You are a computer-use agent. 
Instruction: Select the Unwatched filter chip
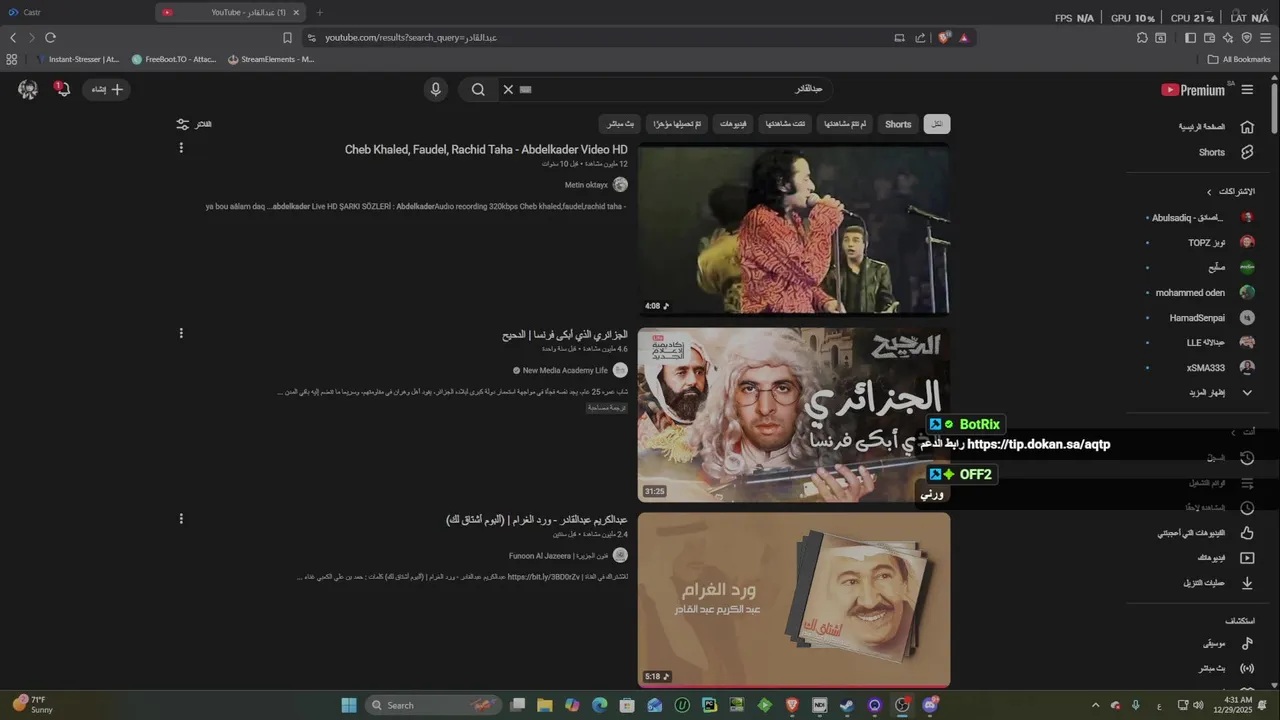[846, 124]
